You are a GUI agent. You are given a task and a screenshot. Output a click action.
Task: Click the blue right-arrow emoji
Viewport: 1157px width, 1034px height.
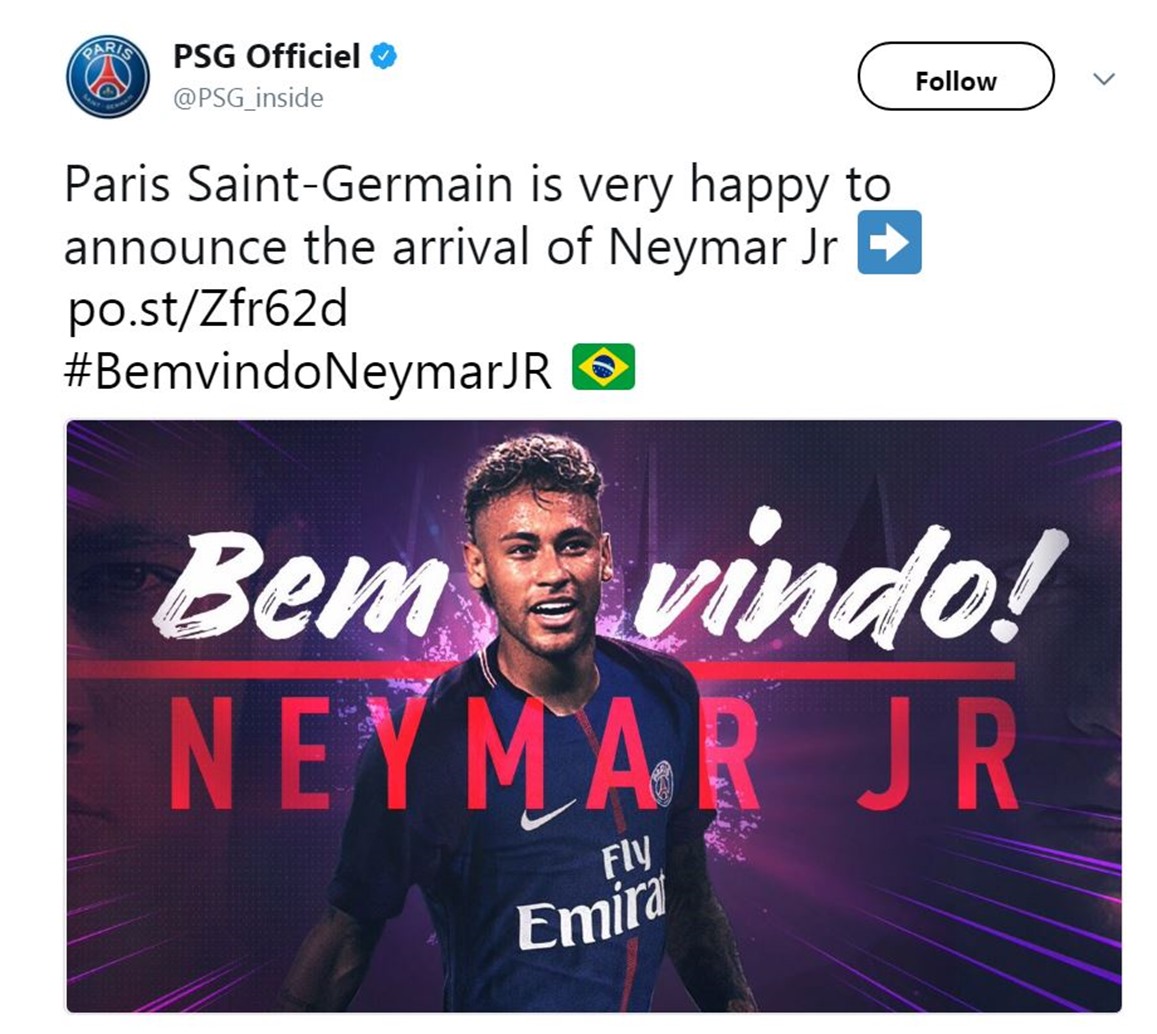(x=889, y=242)
